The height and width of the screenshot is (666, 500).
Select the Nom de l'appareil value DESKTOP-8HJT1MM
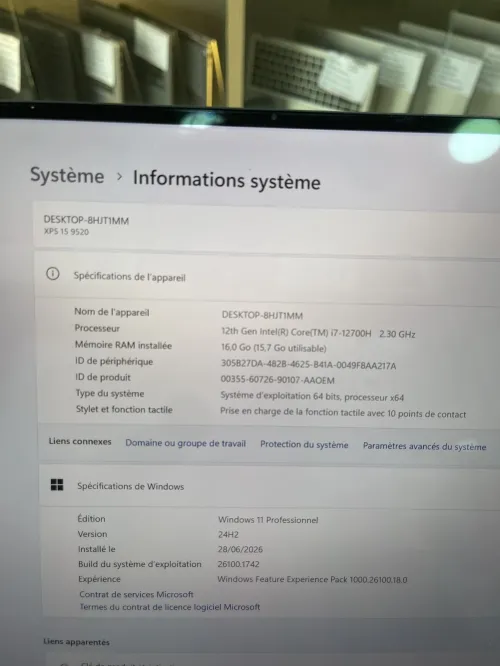coord(262,315)
